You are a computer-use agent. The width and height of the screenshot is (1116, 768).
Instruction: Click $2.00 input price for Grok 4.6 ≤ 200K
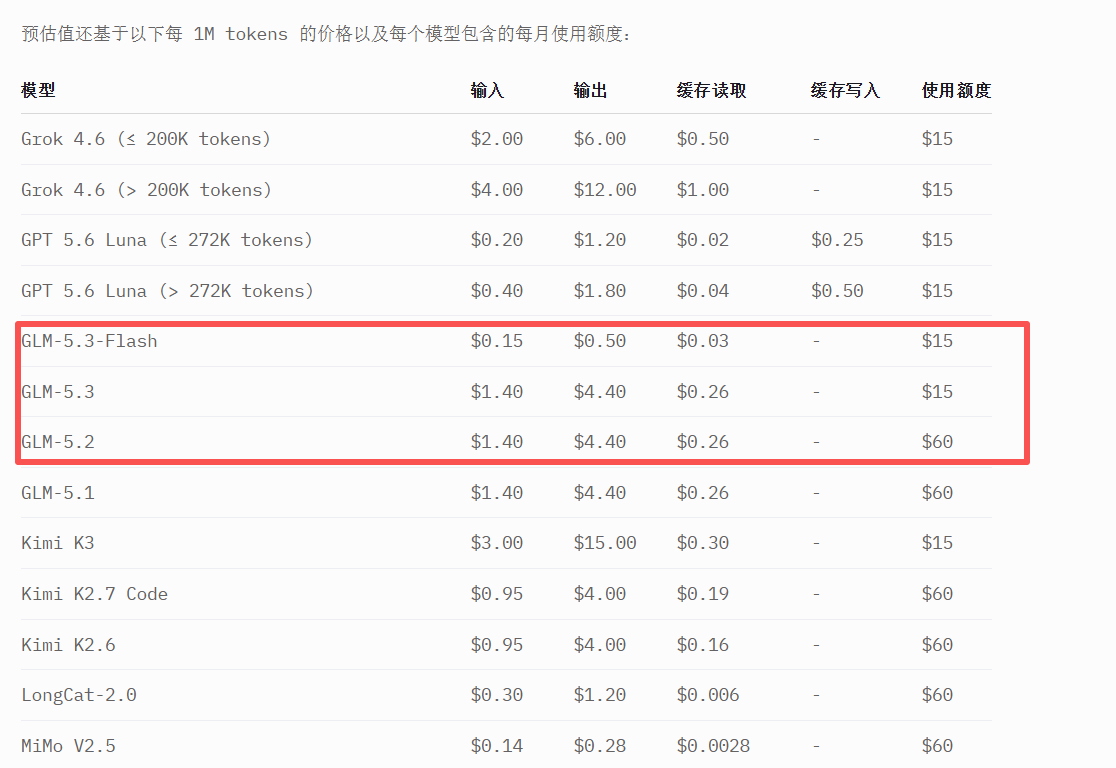pyautogui.click(x=497, y=139)
